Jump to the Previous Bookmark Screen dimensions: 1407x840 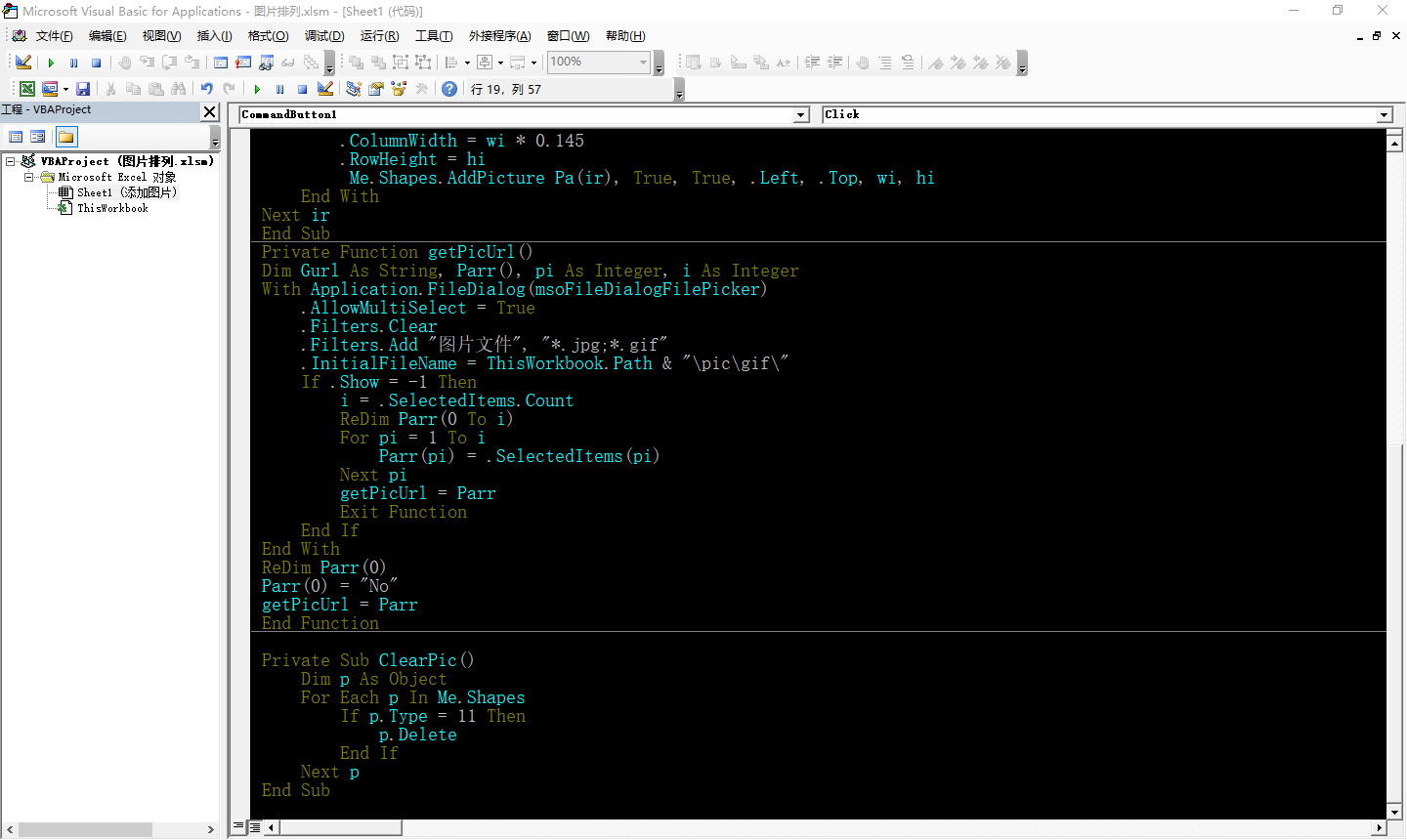pos(981,63)
